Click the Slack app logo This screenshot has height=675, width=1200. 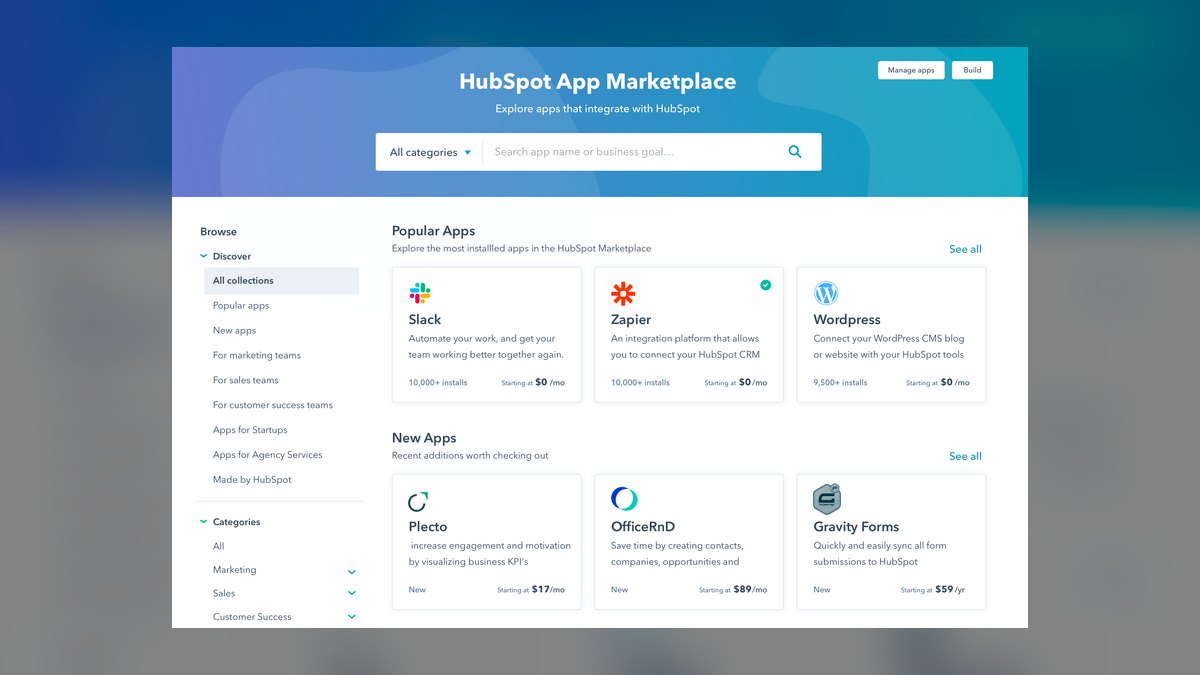tap(420, 293)
